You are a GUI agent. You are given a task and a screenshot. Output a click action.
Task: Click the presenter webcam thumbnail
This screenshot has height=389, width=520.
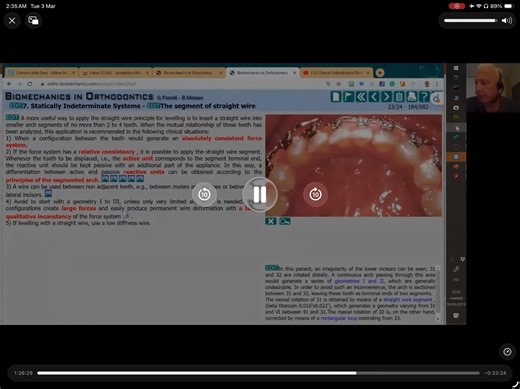tap(493, 88)
